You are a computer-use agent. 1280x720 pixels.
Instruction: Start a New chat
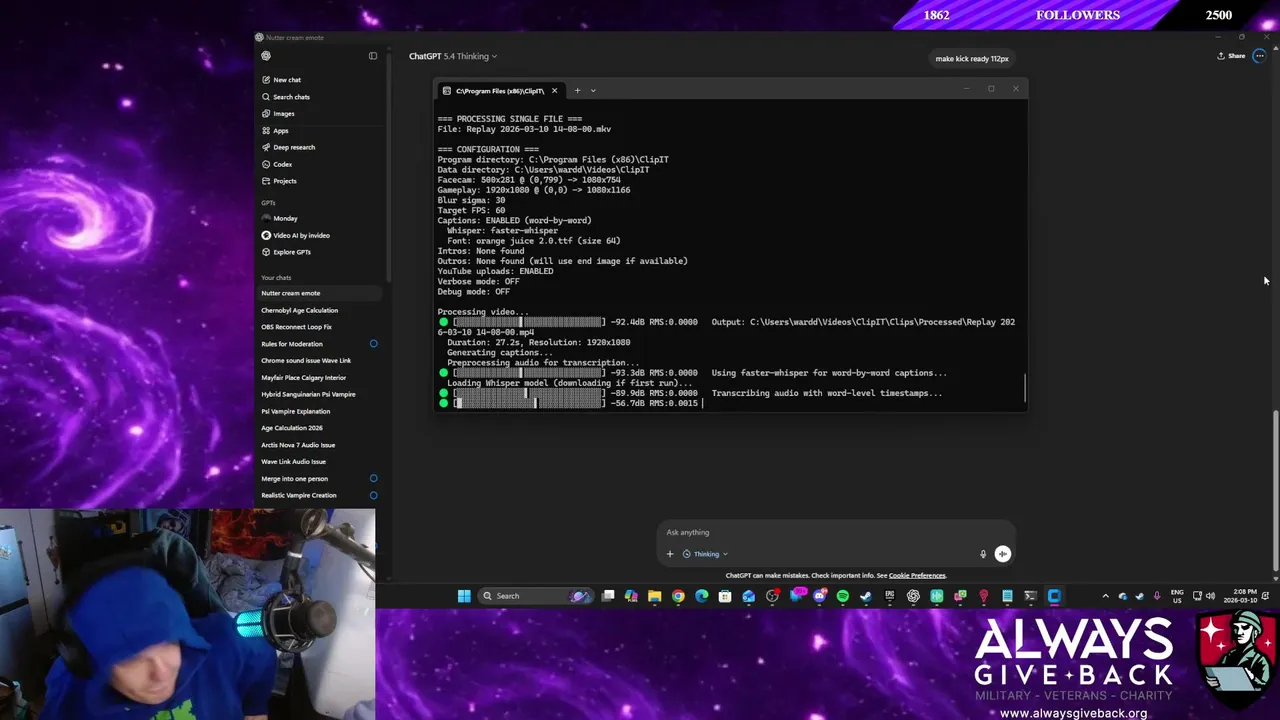[287, 80]
